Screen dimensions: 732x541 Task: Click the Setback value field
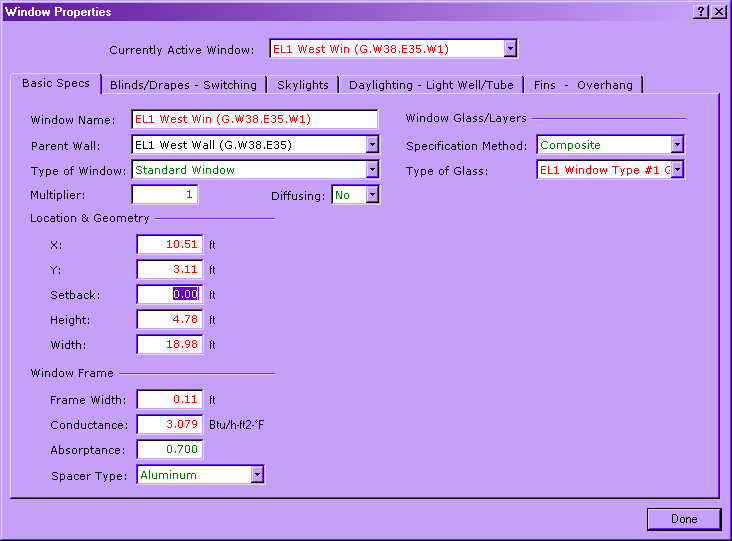point(169,295)
